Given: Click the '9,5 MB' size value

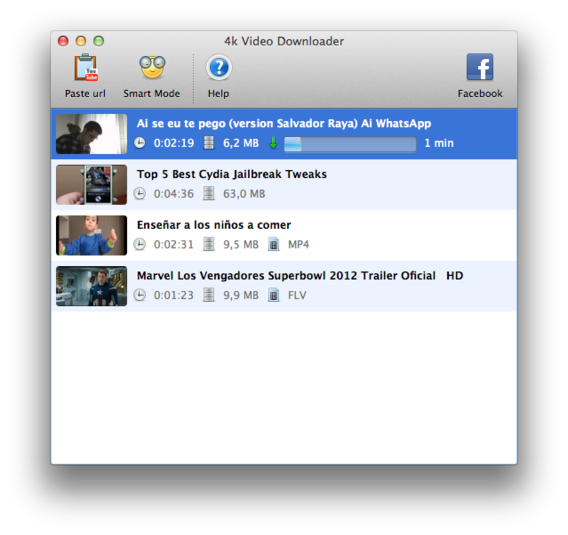Looking at the screenshot, I should (x=241, y=244).
